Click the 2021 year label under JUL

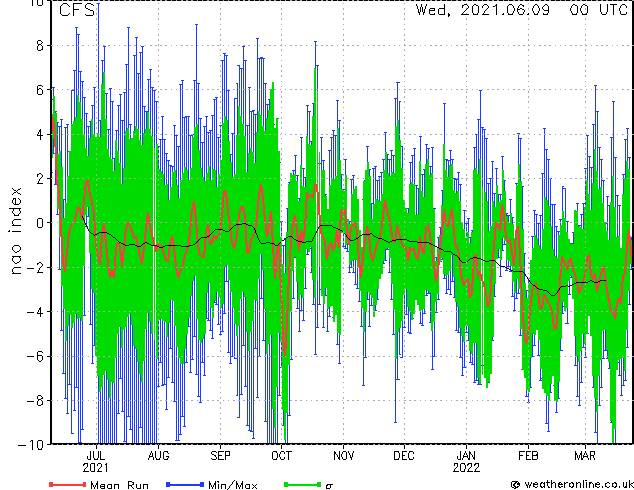click(x=95, y=468)
